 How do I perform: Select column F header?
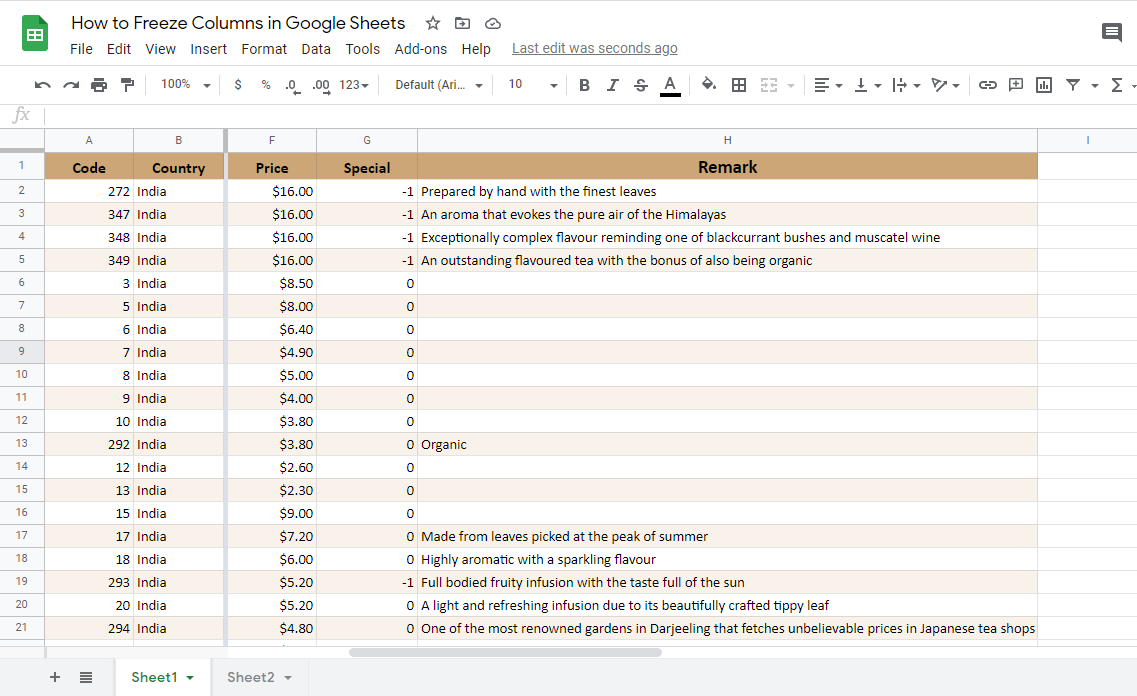[x=272, y=140]
